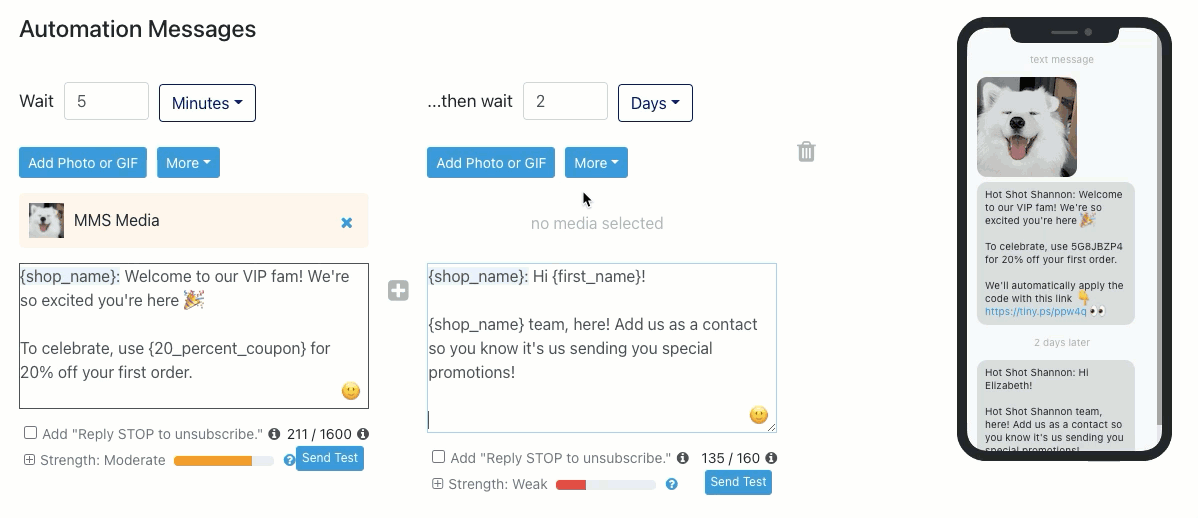
Task: Open the Minutes unit dropdown
Action: (x=207, y=103)
